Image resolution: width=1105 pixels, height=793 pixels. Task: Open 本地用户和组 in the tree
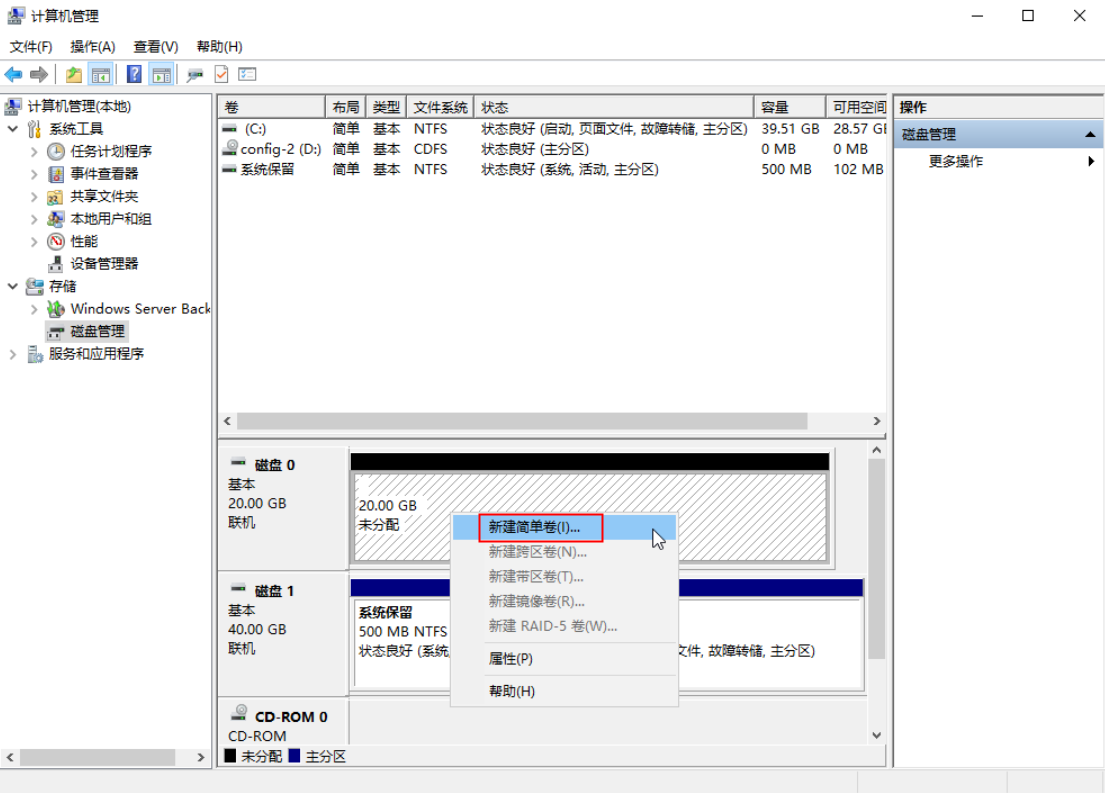tap(111, 219)
